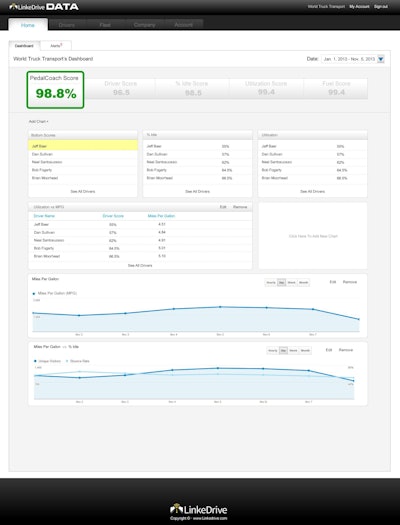Edit the MPG vs % Idle chart
The image size is (400, 525).
tap(329, 350)
